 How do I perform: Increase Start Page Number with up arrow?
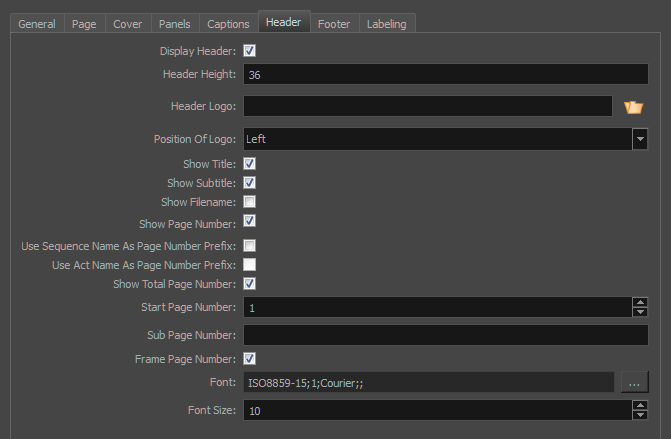(640, 302)
